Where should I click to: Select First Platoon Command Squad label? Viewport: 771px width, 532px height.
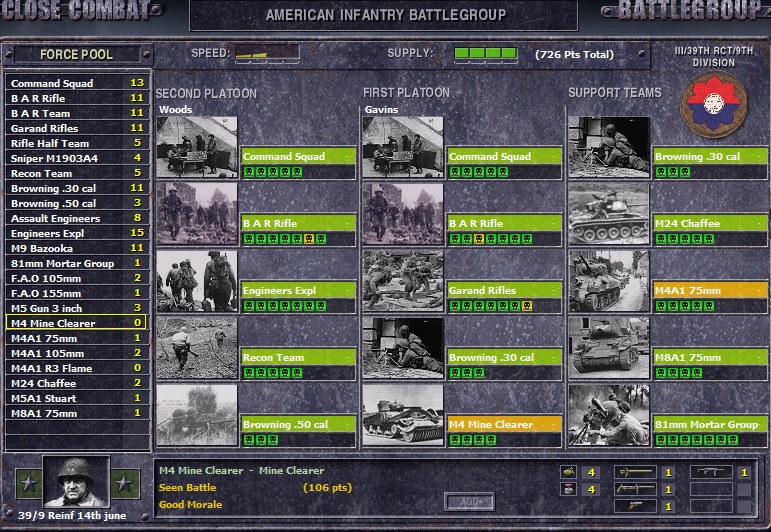[504, 156]
